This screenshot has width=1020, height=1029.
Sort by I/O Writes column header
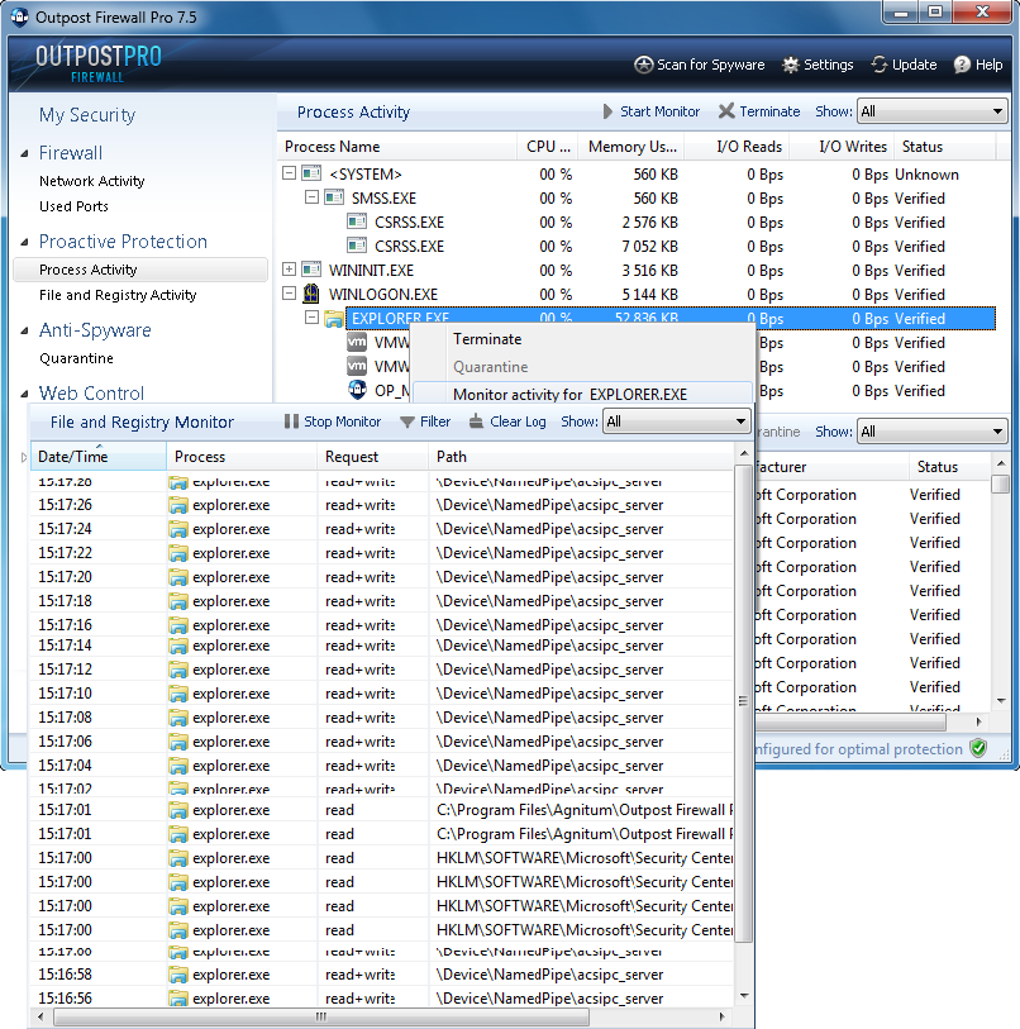tap(841, 147)
